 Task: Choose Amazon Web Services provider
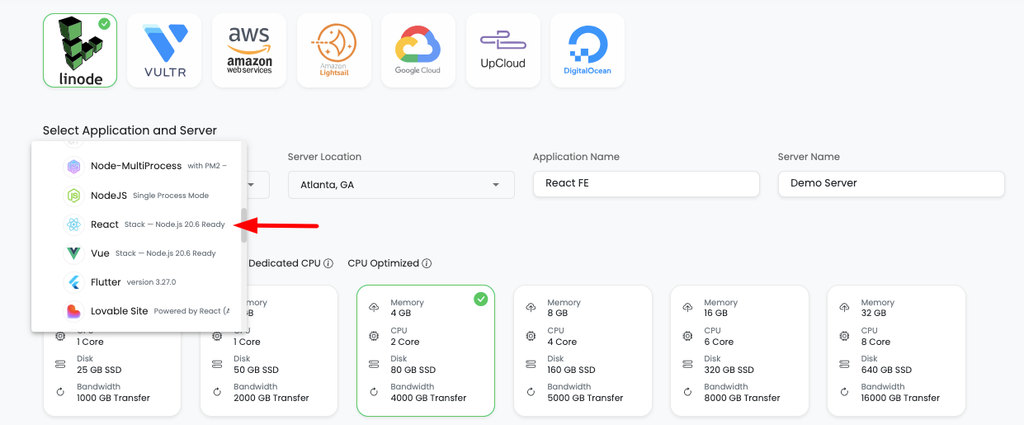[x=249, y=50]
